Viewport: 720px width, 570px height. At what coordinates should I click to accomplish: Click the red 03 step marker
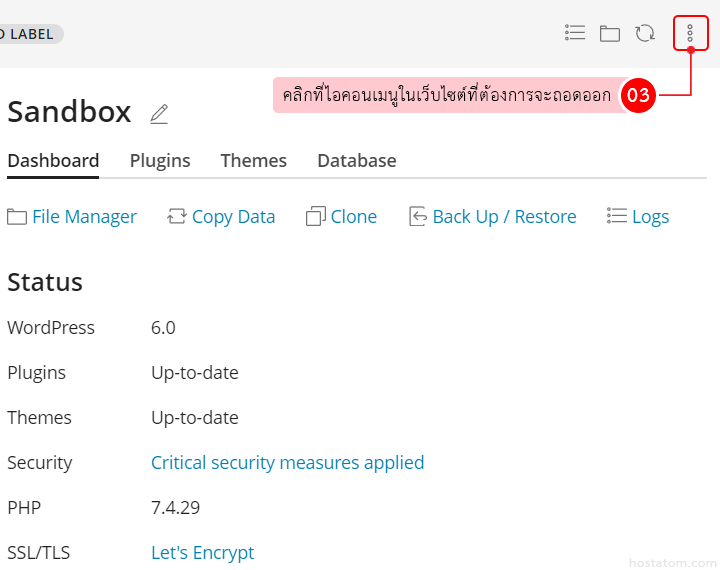(638, 96)
